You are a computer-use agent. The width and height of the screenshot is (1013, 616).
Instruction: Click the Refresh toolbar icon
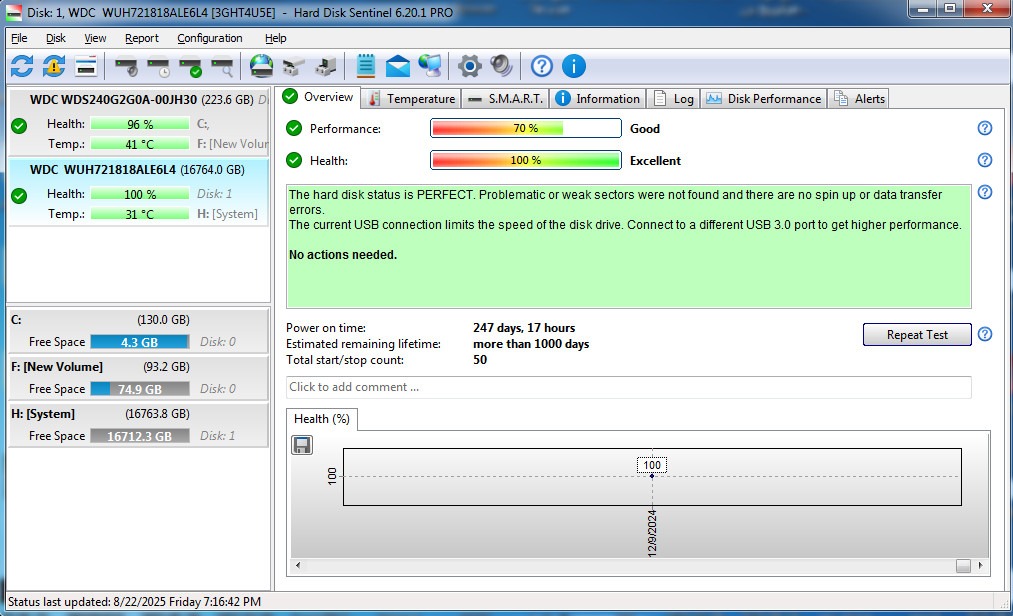pos(22,66)
